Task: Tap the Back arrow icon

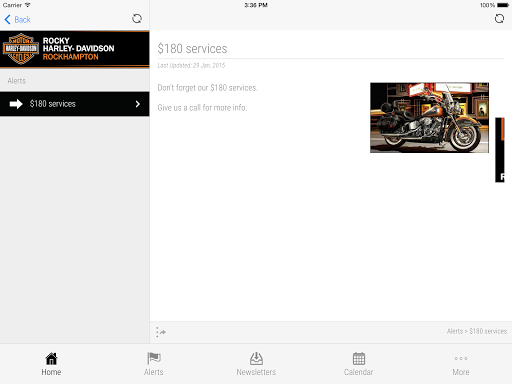Action: [x=7, y=19]
